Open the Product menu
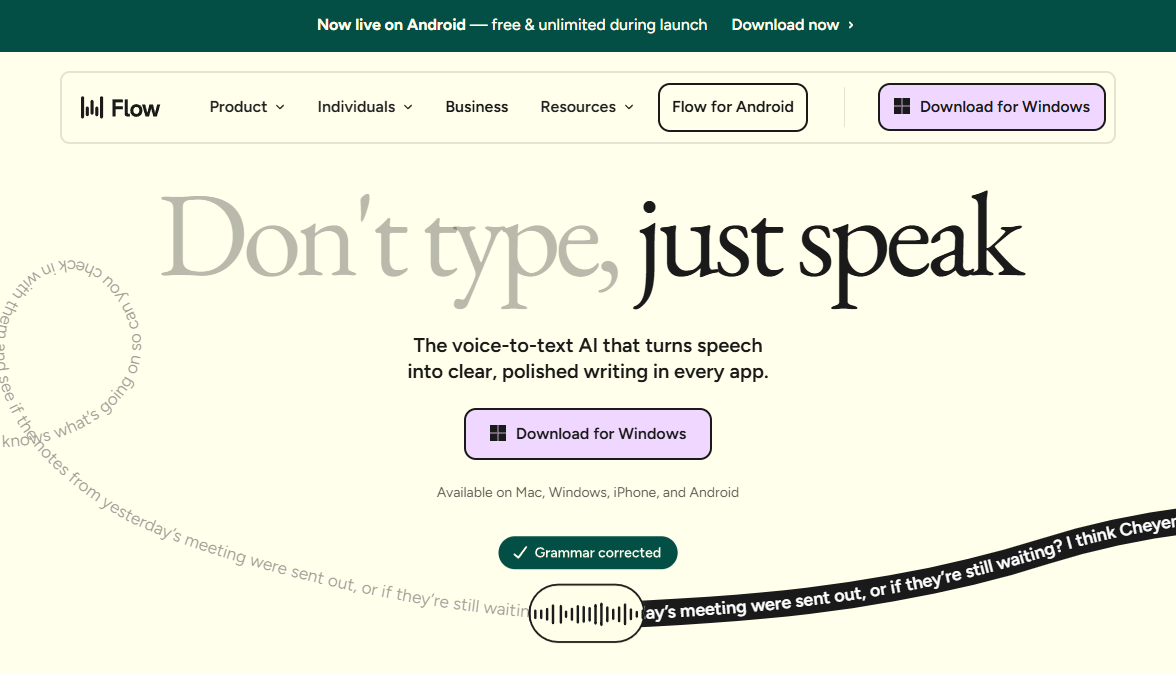 point(247,107)
